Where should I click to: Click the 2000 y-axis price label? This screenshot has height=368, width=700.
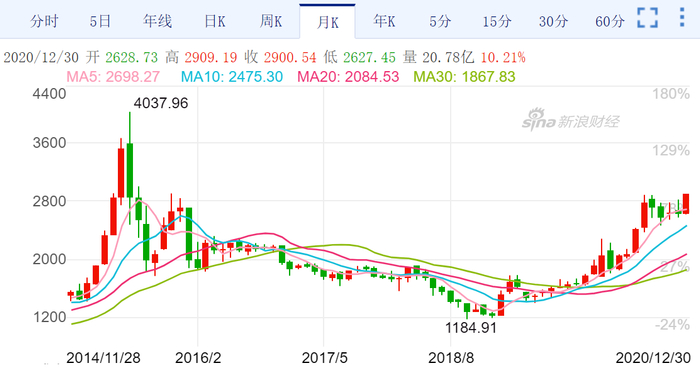[49, 259]
